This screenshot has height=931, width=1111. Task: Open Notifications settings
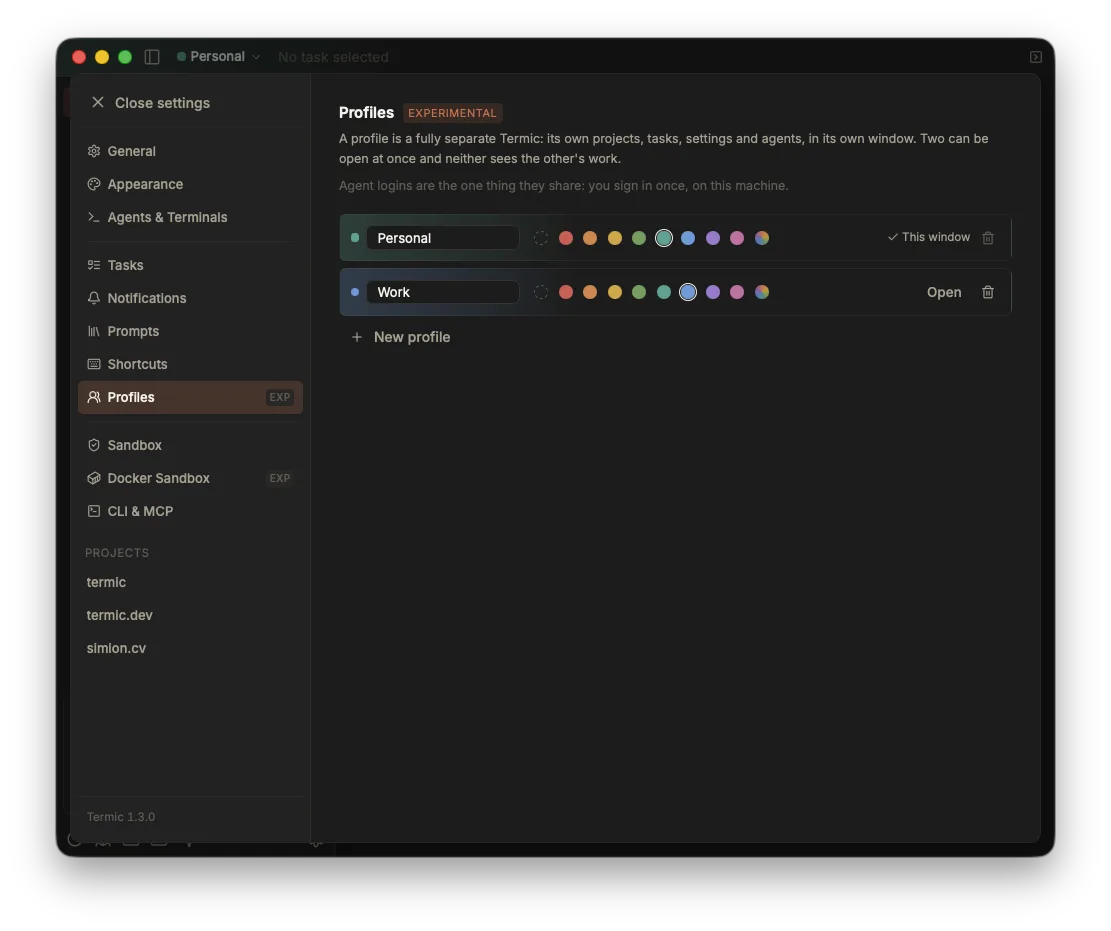[x=191, y=298]
